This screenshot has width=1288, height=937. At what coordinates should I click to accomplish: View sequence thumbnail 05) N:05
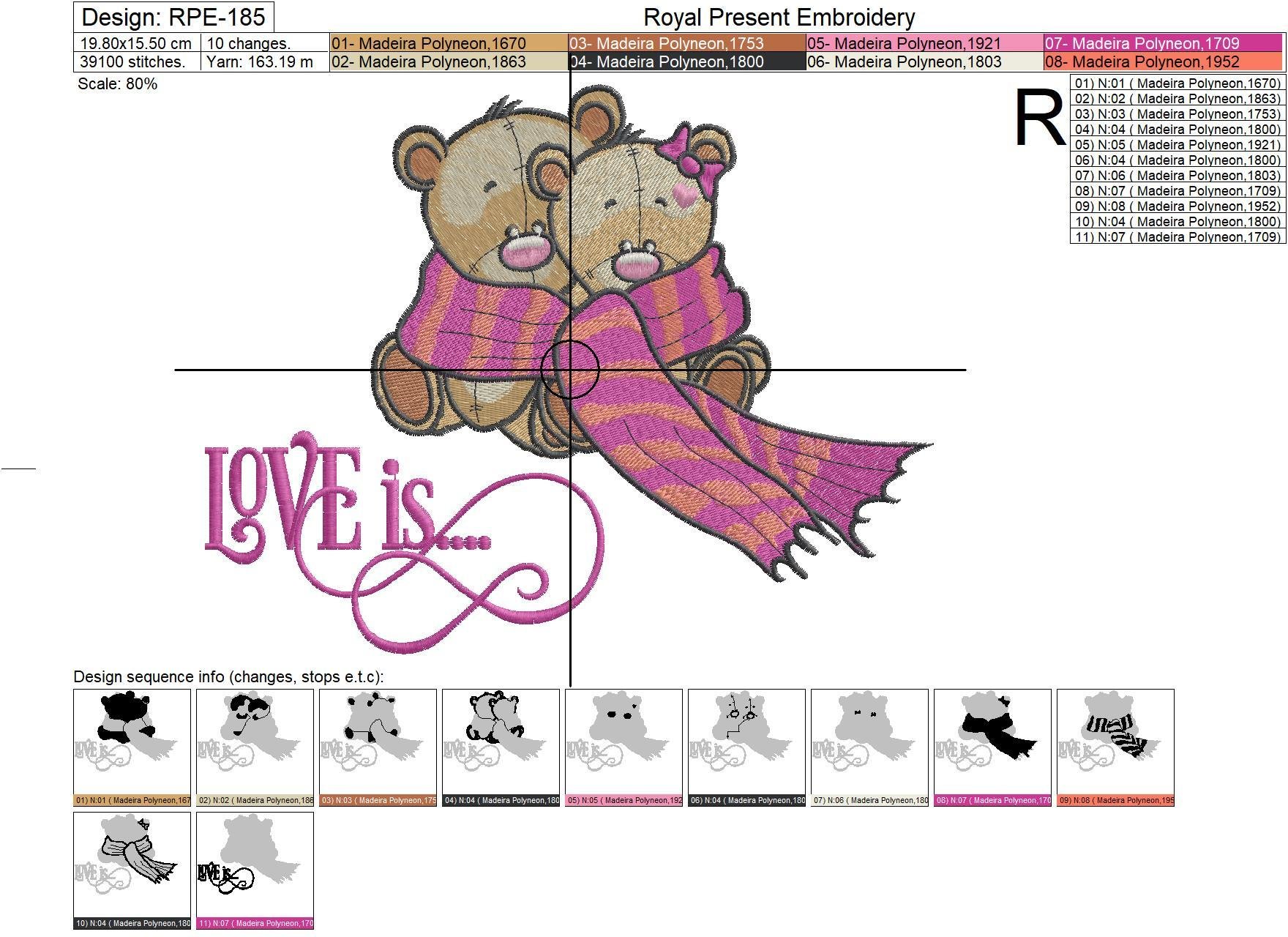coord(624,747)
